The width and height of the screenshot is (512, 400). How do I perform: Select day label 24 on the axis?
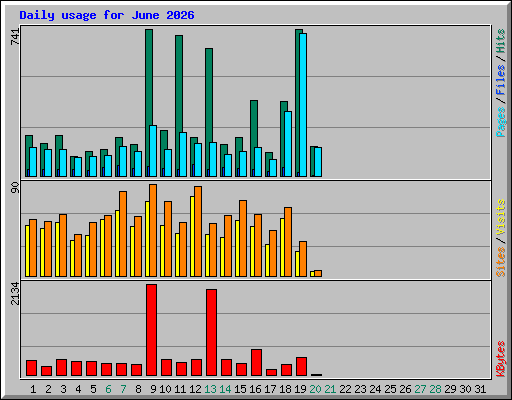tap(375, 389)
